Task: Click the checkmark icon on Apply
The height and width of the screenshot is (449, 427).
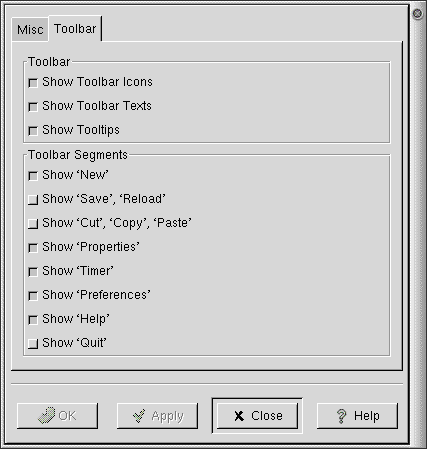Action: [139, 416]
